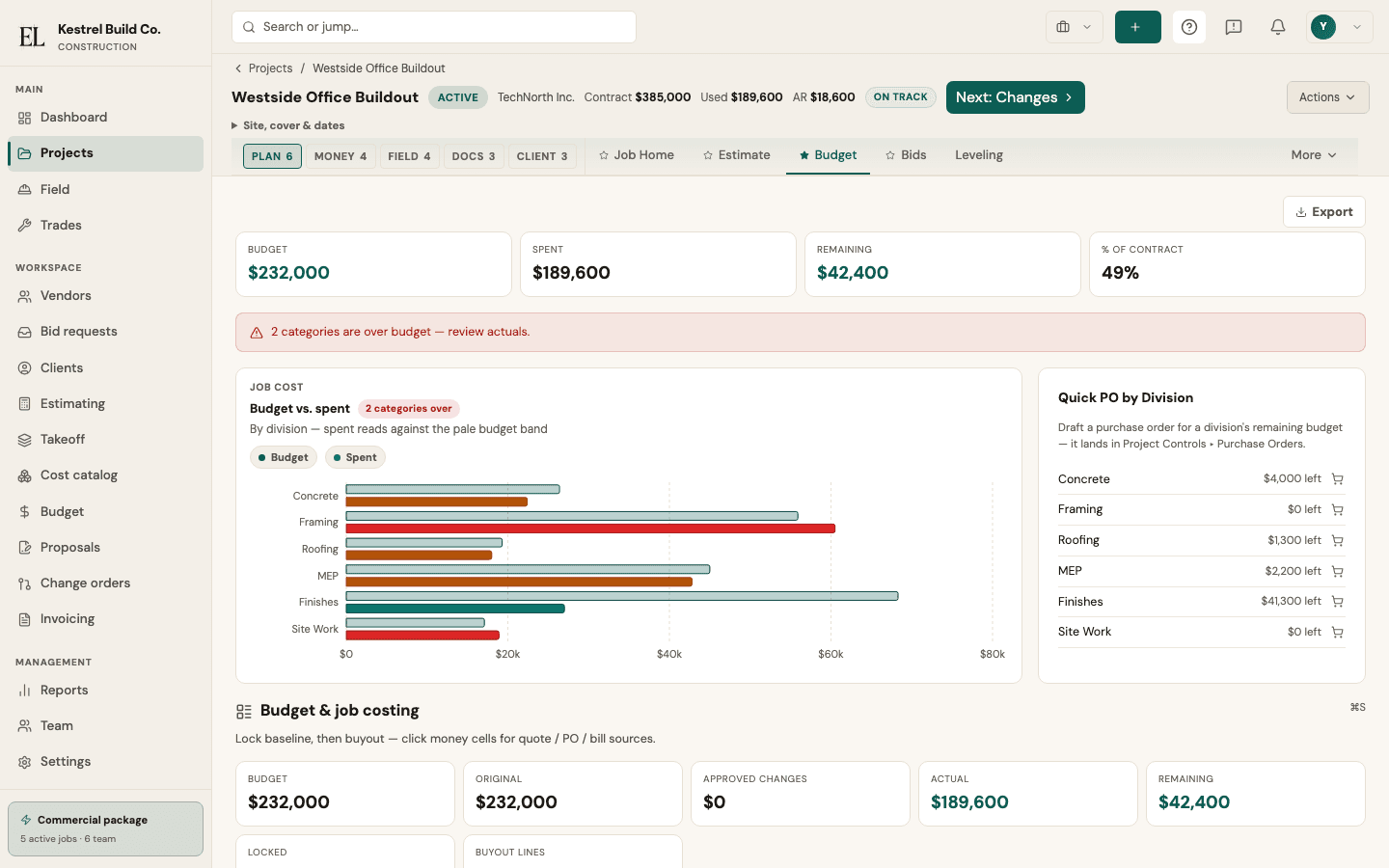Image resolution: width=1389 pixels, height=868 pixels.
Task: Click the ON TRACK status badge
Action: pos(901,97)
